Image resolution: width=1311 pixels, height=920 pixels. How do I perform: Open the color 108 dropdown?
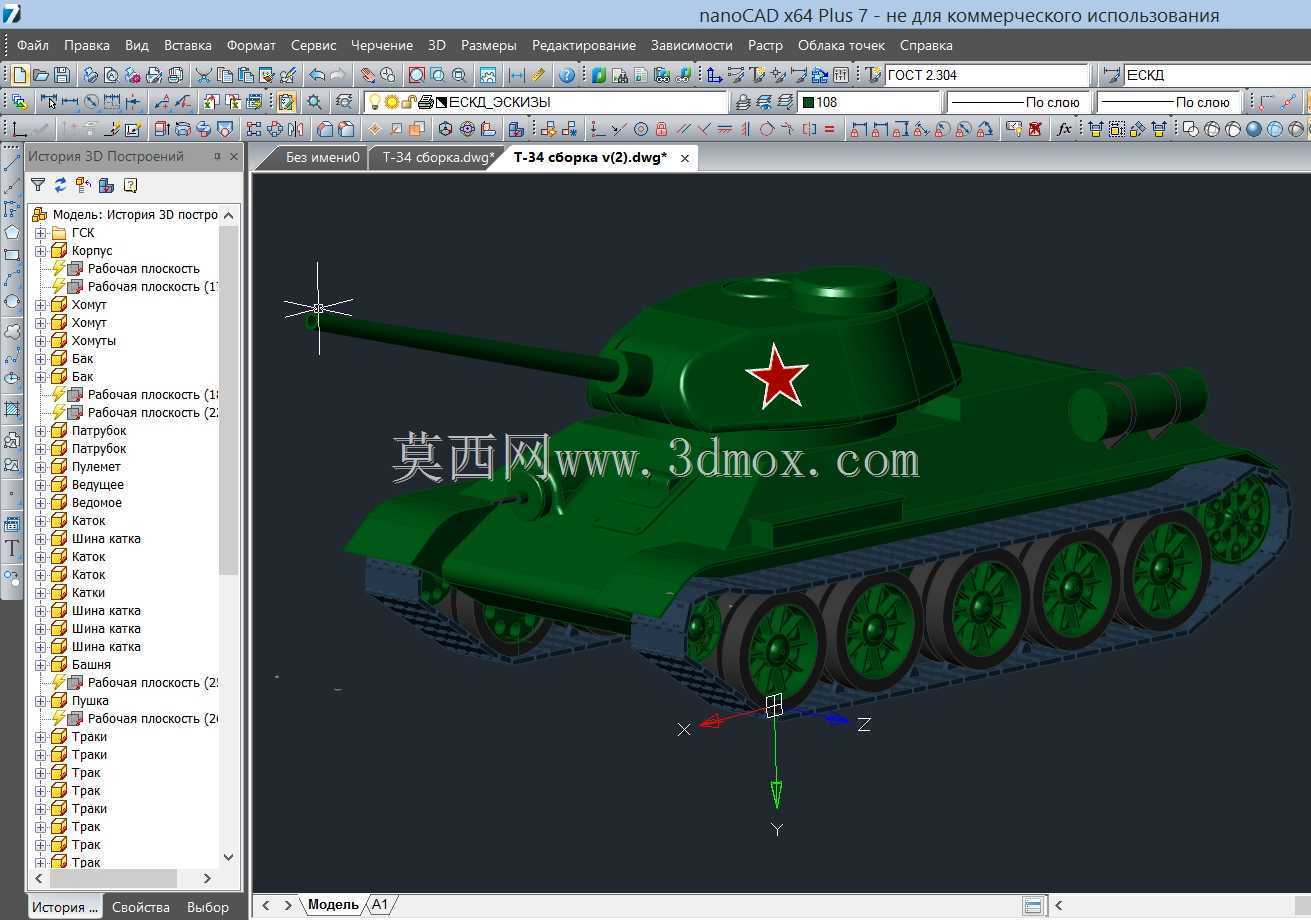point(869,102)
